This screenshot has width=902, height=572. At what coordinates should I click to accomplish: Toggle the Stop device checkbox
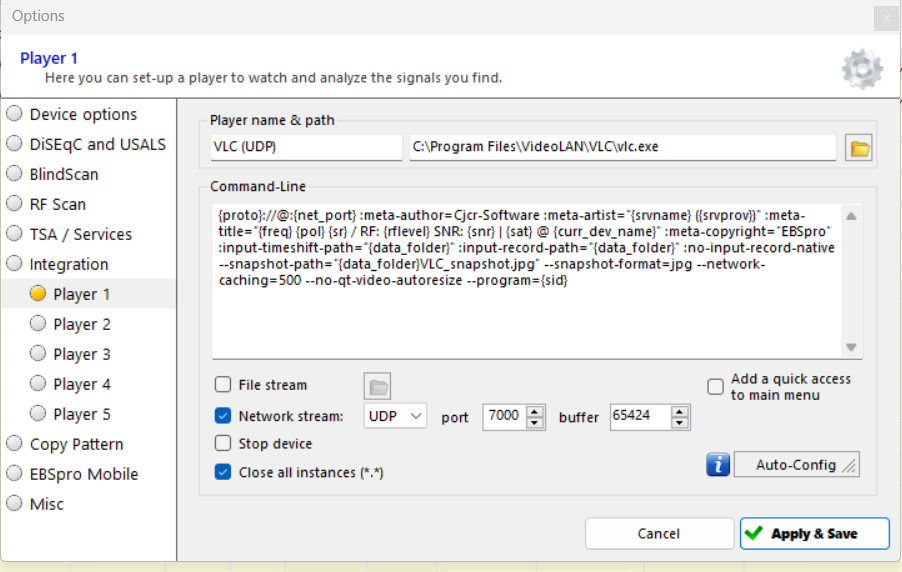tap(223, 444)
